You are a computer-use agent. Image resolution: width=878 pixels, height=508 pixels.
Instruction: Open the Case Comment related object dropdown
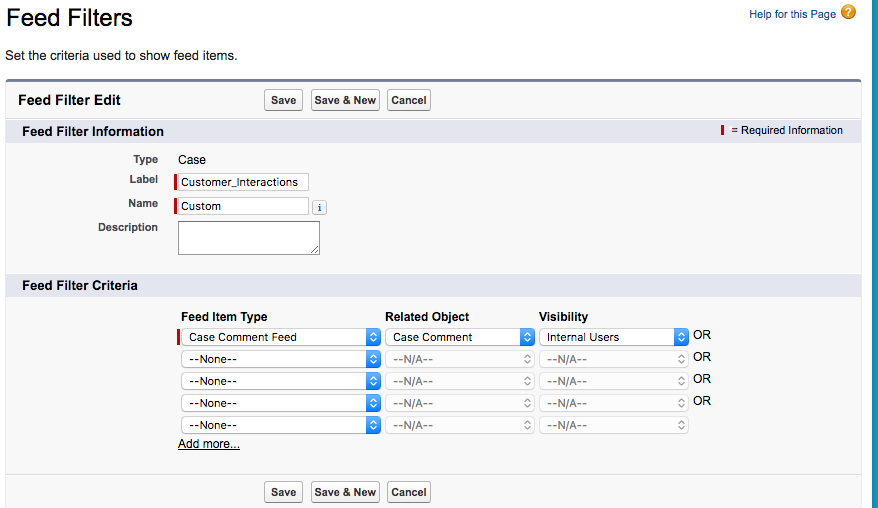460,337
